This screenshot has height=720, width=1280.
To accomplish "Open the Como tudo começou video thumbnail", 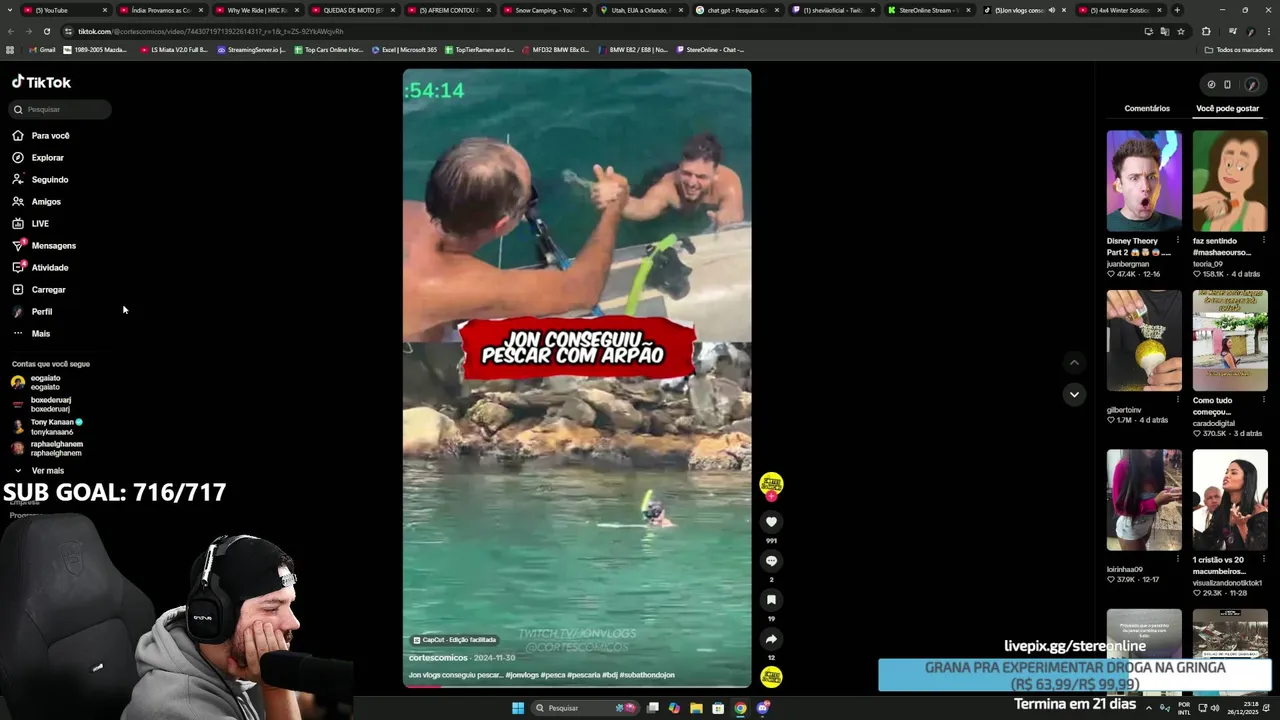I will pos(1230,341).
